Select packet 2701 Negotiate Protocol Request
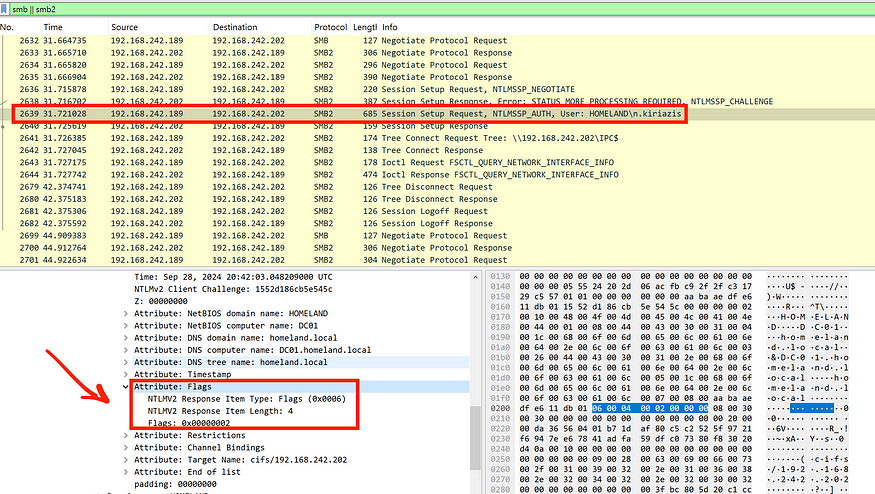 click(x=438, y=260)
